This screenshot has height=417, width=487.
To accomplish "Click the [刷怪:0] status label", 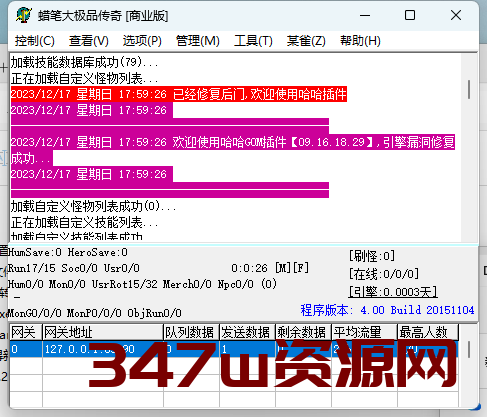I will (x=372, y=256).
